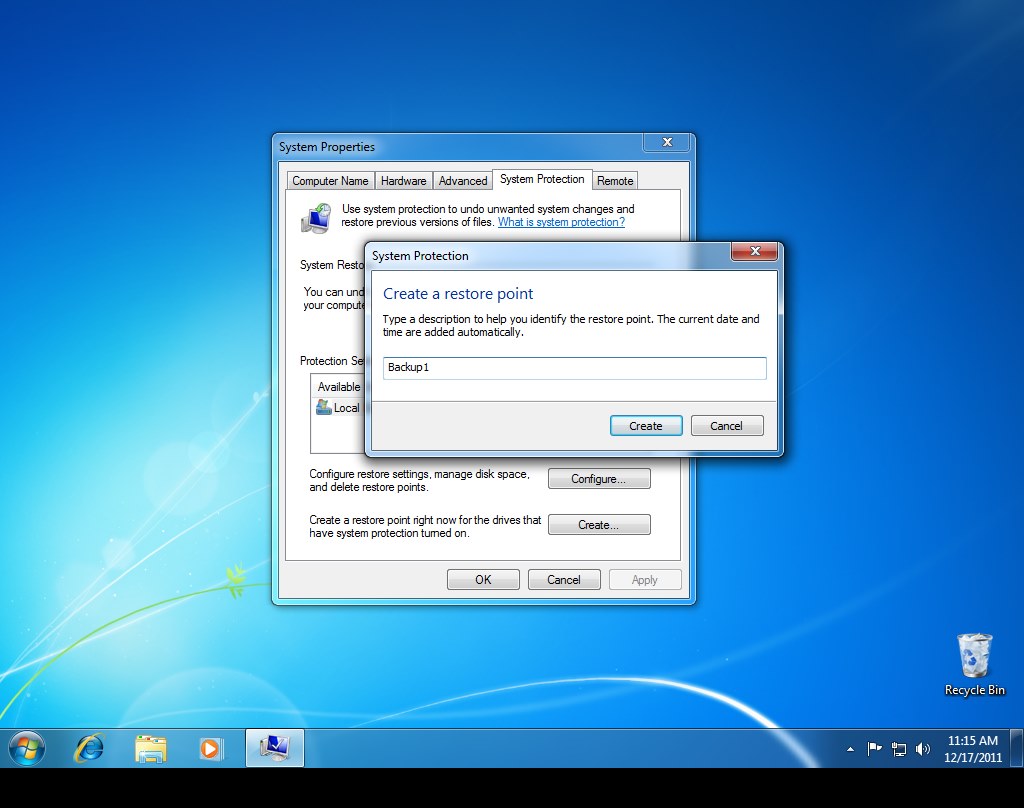Click the 'Create a restore point' heading
This screenshot has width=1024, height=808.
click(458, 294)
